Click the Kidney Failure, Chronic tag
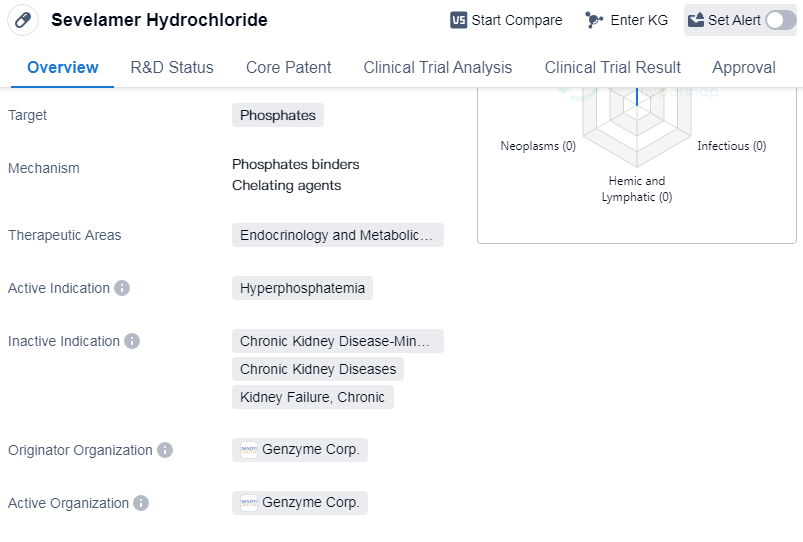This screenshot has width=803, height=542. [312, 397]
